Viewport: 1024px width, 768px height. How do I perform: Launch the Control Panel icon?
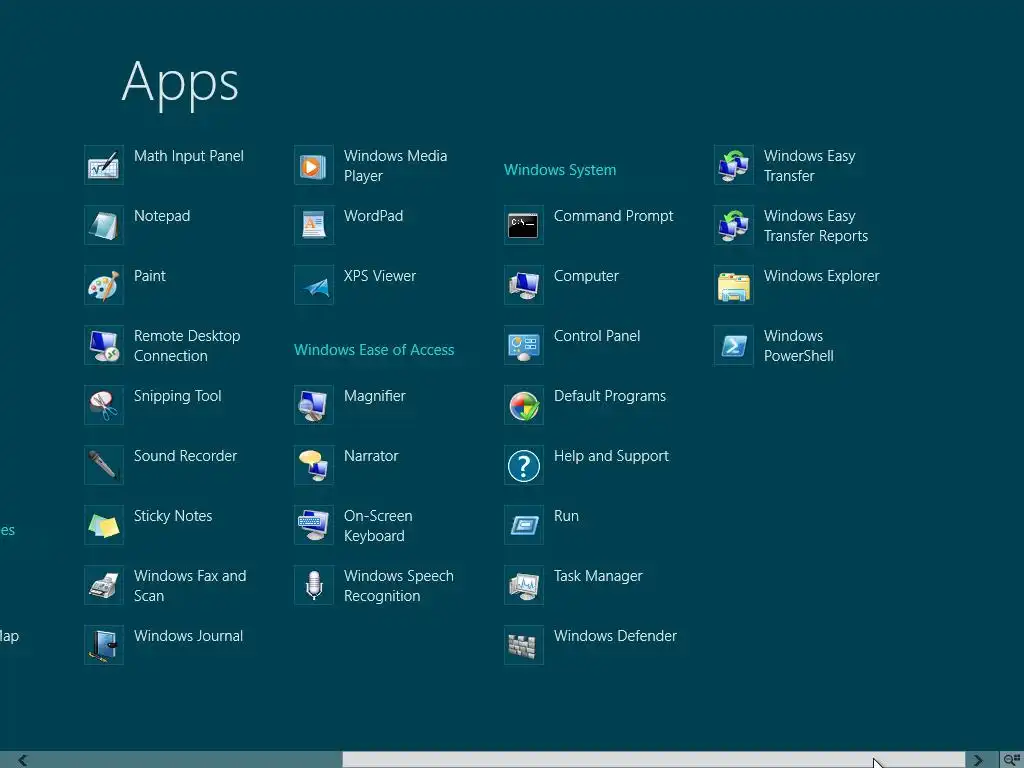pos(524,345)
